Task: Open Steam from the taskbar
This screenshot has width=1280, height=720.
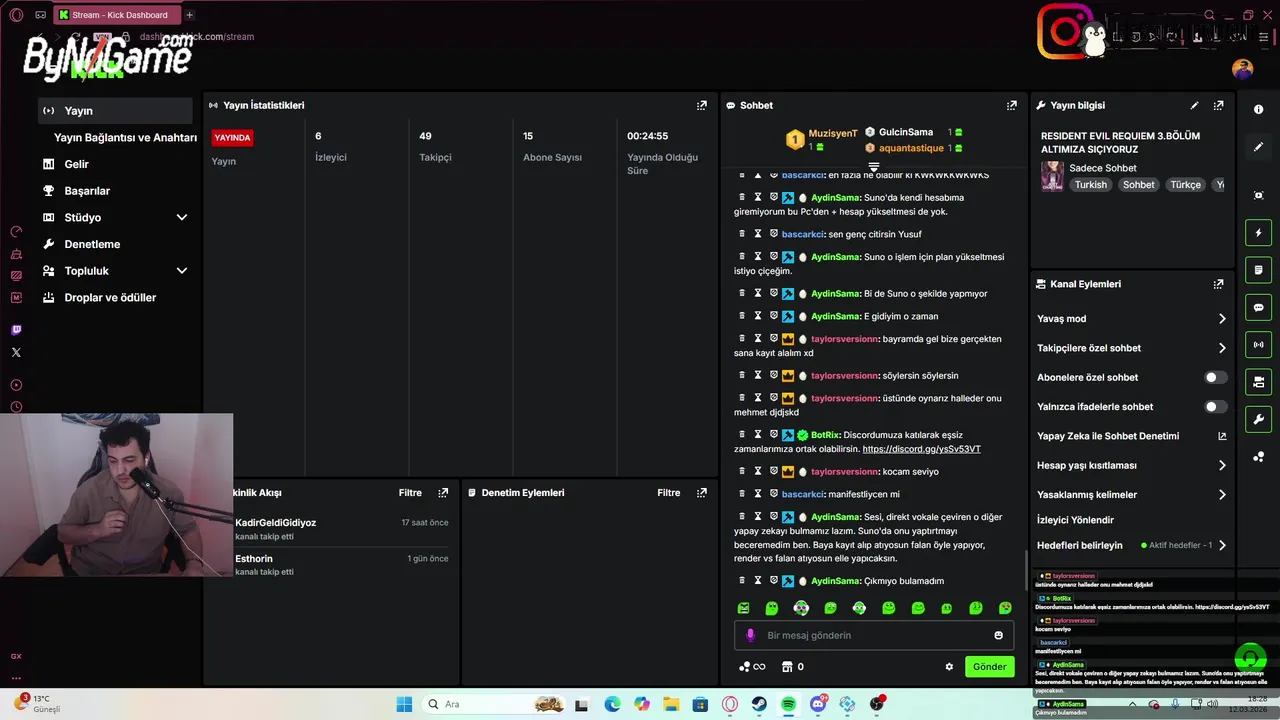Action: tap(759, 704)
